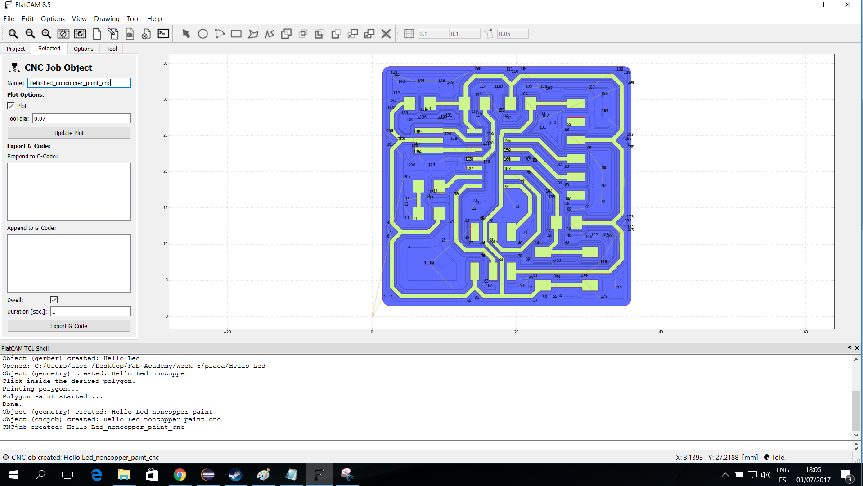Viewport: 863px width, 486px height.
Task: Click the Append to G-Code text box
Action: pos(69,263)
